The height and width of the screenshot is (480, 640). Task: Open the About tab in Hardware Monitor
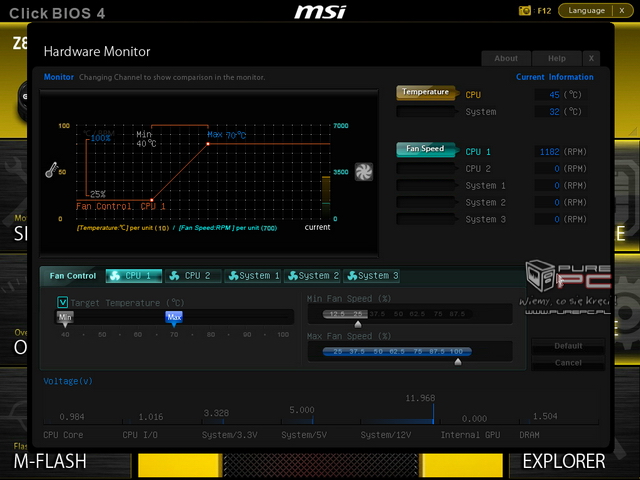[x=506, y=58]
